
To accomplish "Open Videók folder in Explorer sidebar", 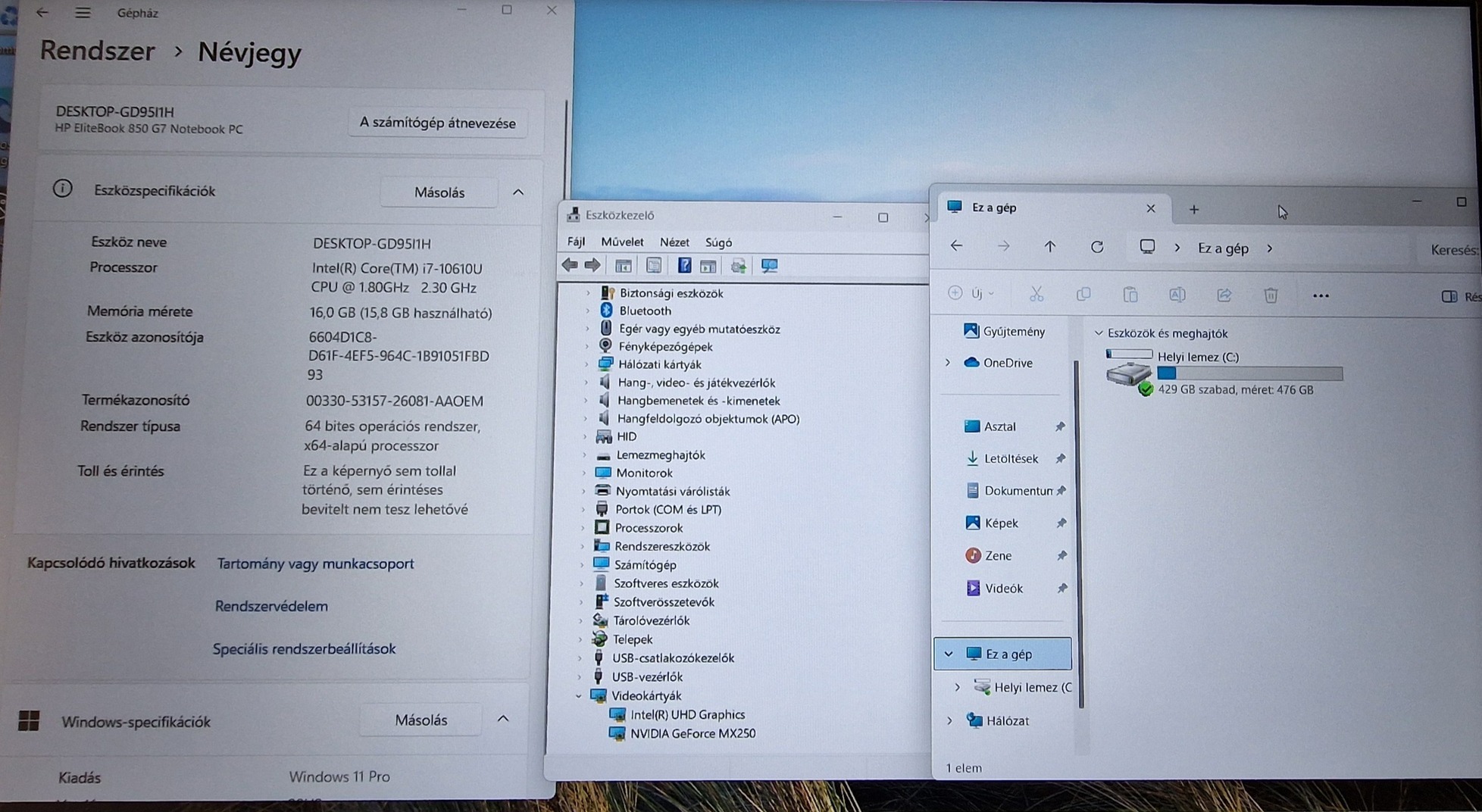I will coord(995,588).
